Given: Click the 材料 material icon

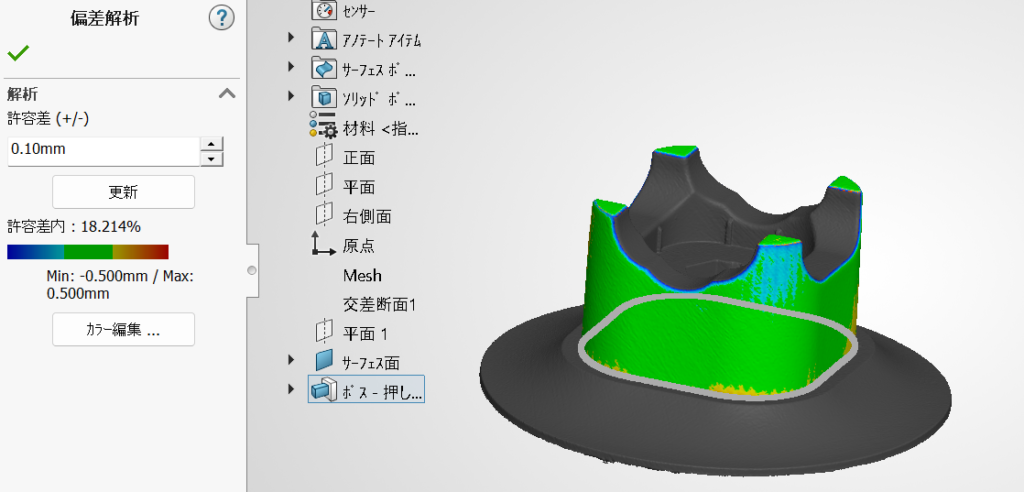Looking at the screenshot, I should pyautogui.click(x=323, y=128).
